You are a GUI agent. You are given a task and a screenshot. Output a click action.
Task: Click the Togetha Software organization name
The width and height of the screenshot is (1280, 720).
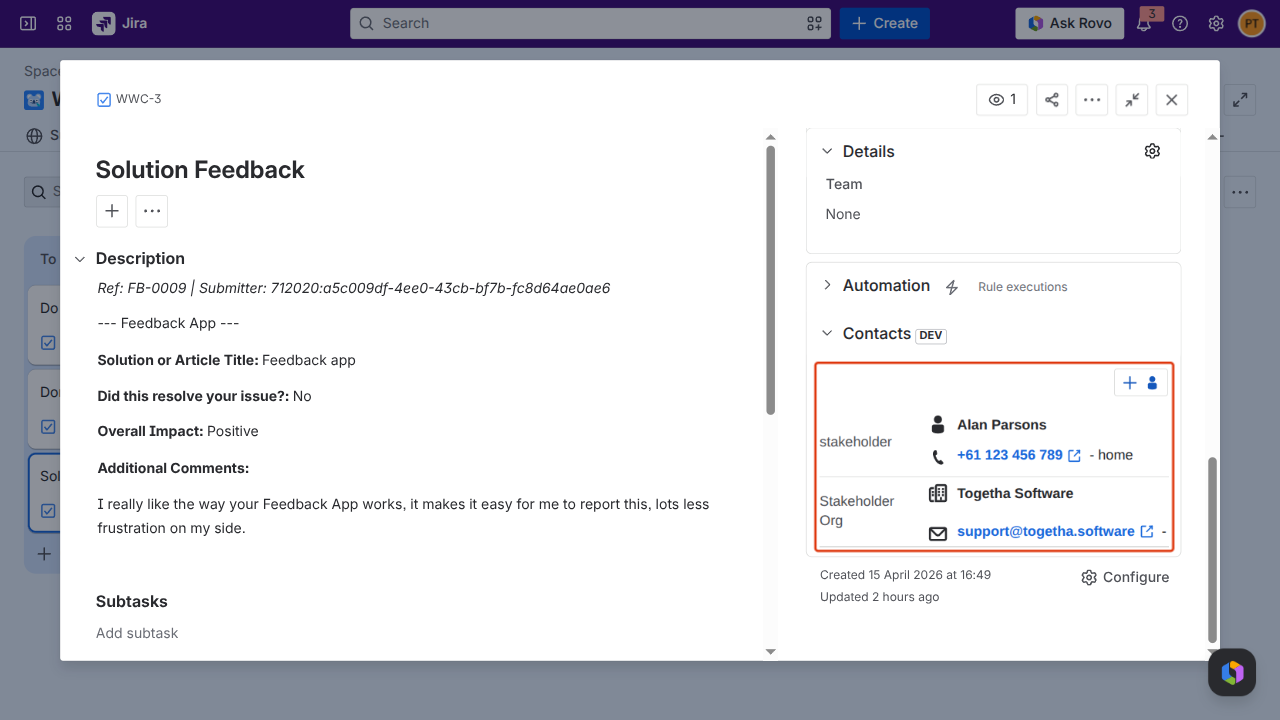pos(1015,494)
